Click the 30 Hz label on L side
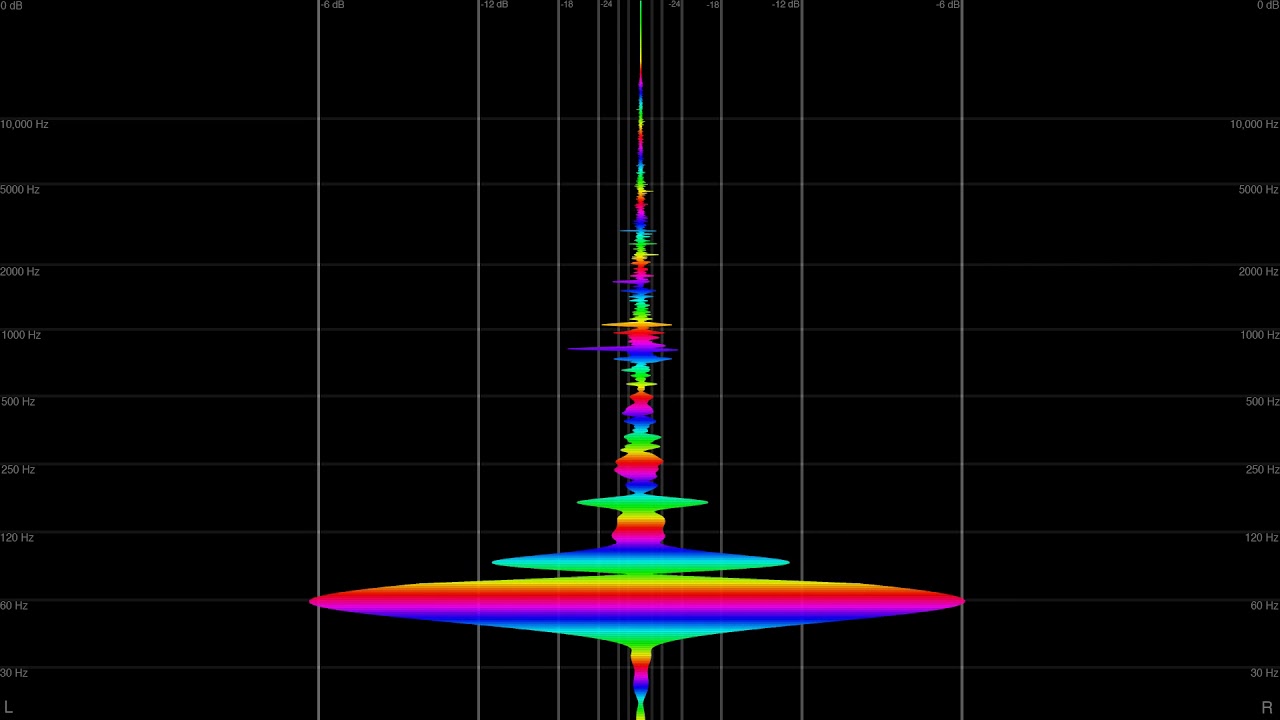This screenshot has width=1280, height=720. [x=14, y=672]
